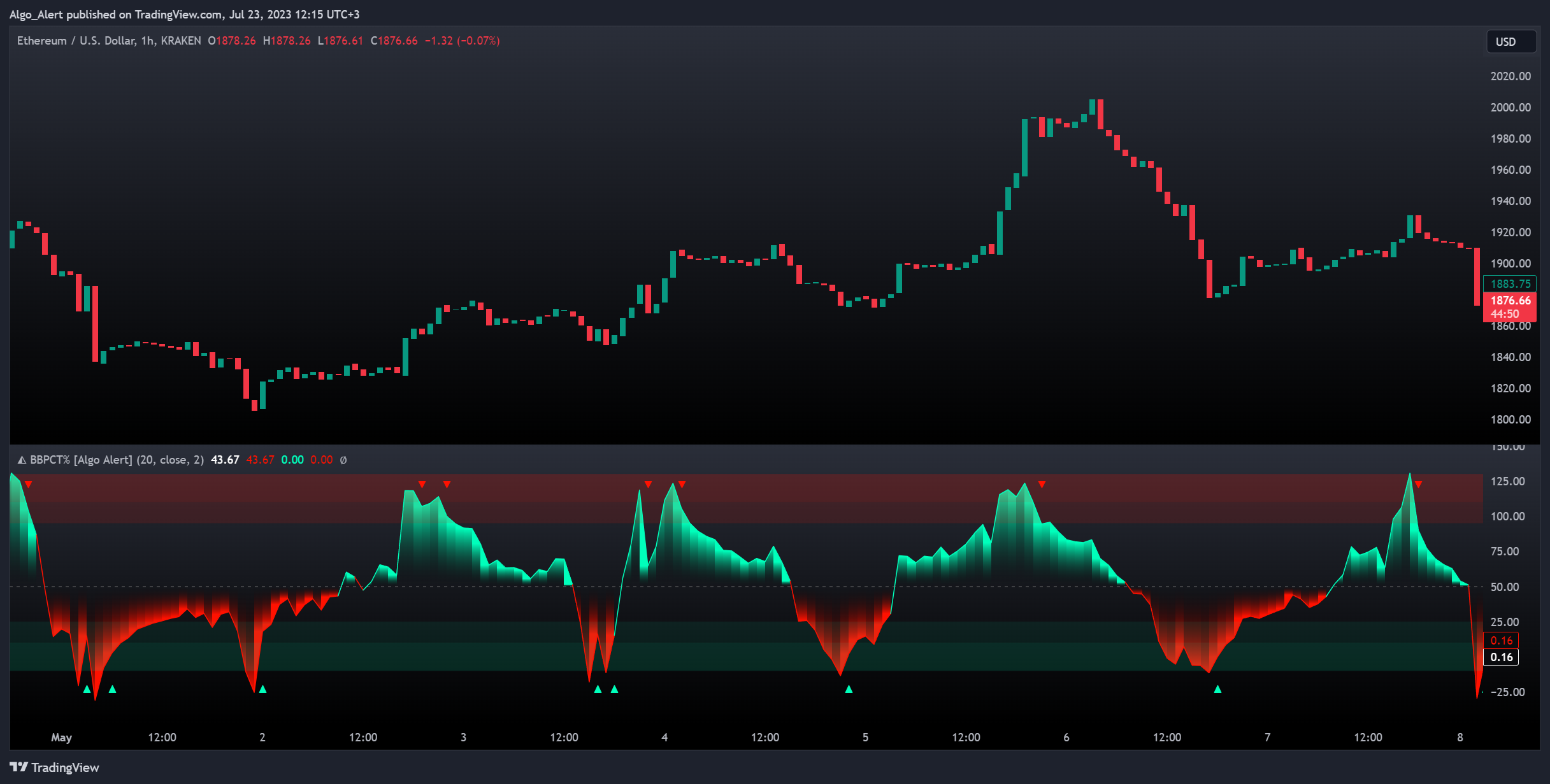Click the ∅ symbol in indicator legend
Viewport: 1550px width, 784px height.
(343, 460)
